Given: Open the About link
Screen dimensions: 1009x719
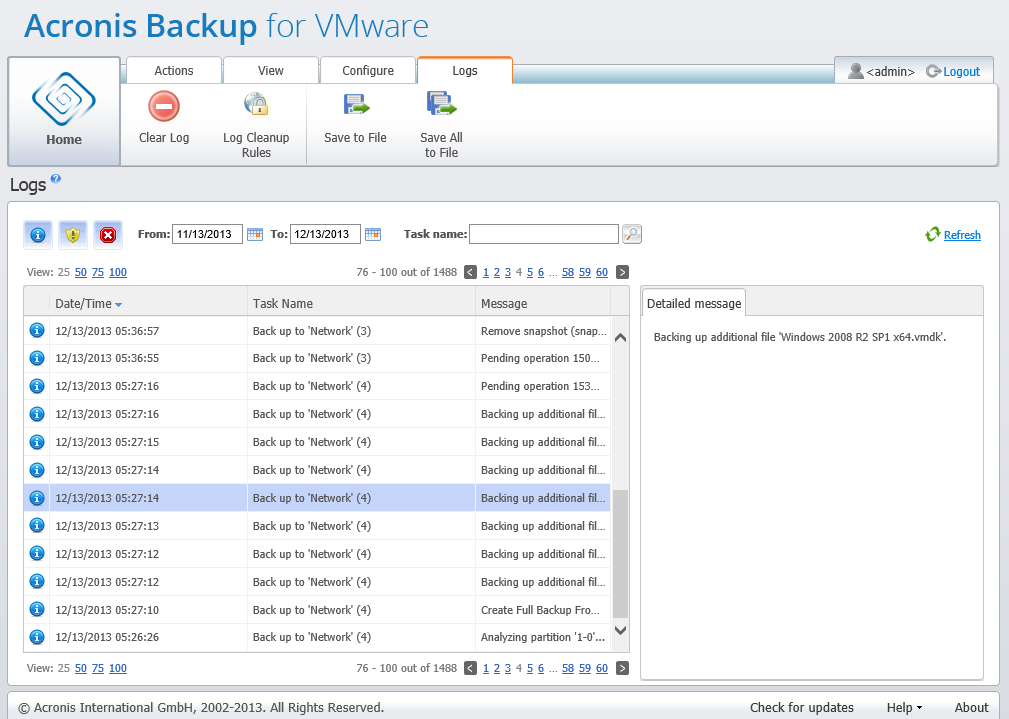Looking at the screenshot, I should coord(972,707).
